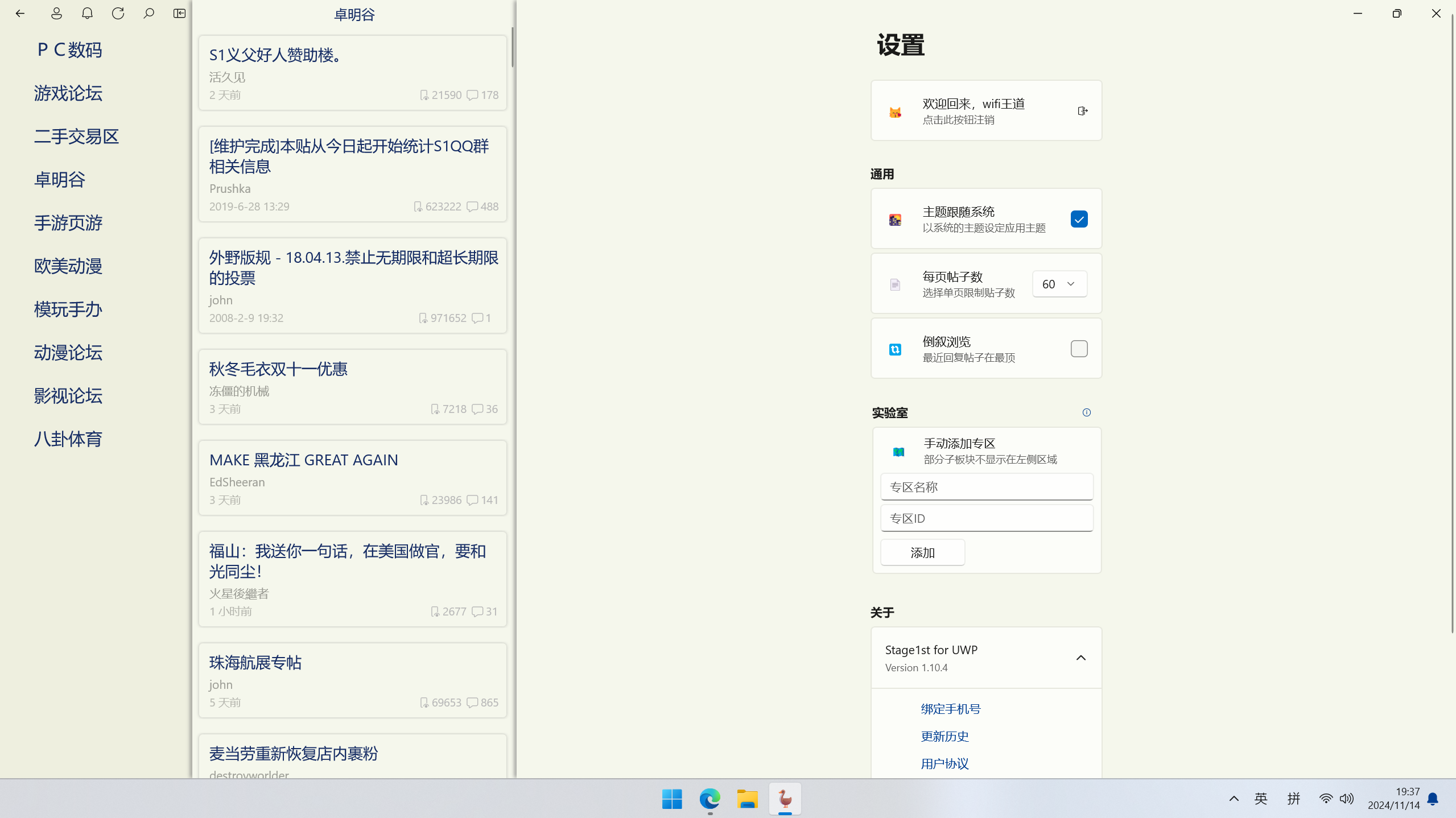1456x818 pixels.
Task: Open the network Wi-Fi tray icon
Action: [x=1325, y=799]
